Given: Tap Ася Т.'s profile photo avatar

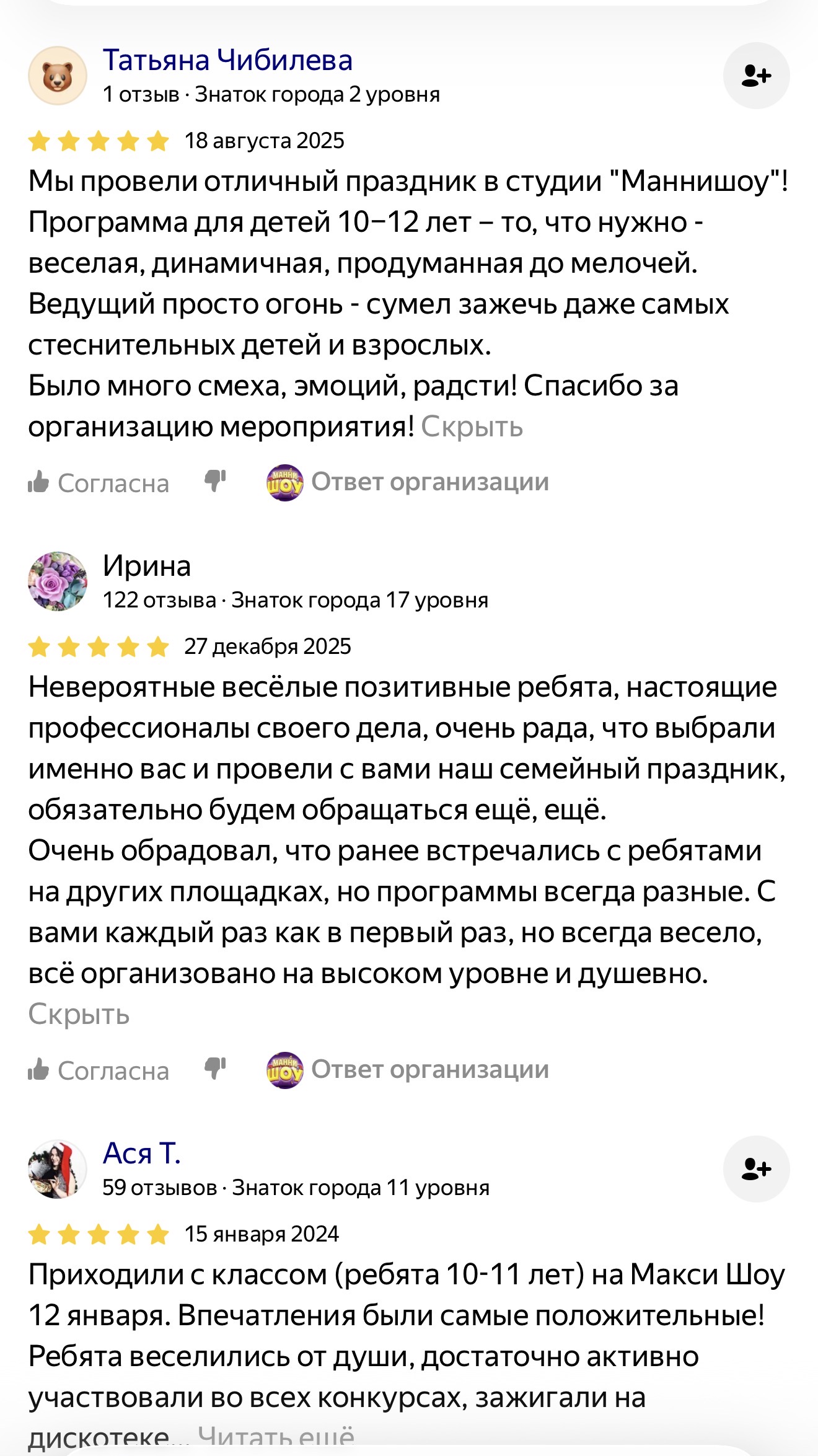Looking at the screenshot, I should (58, 1169).
